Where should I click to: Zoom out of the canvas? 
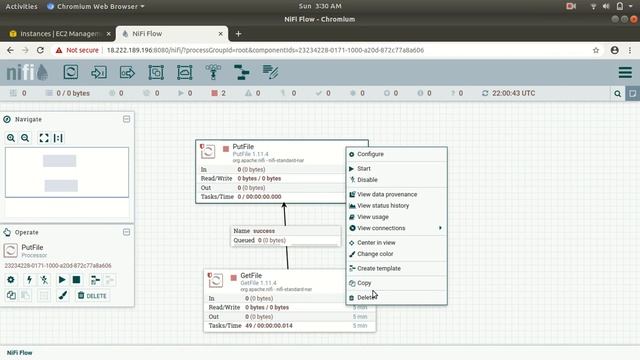pyautogui.click(x=25, y=138)
